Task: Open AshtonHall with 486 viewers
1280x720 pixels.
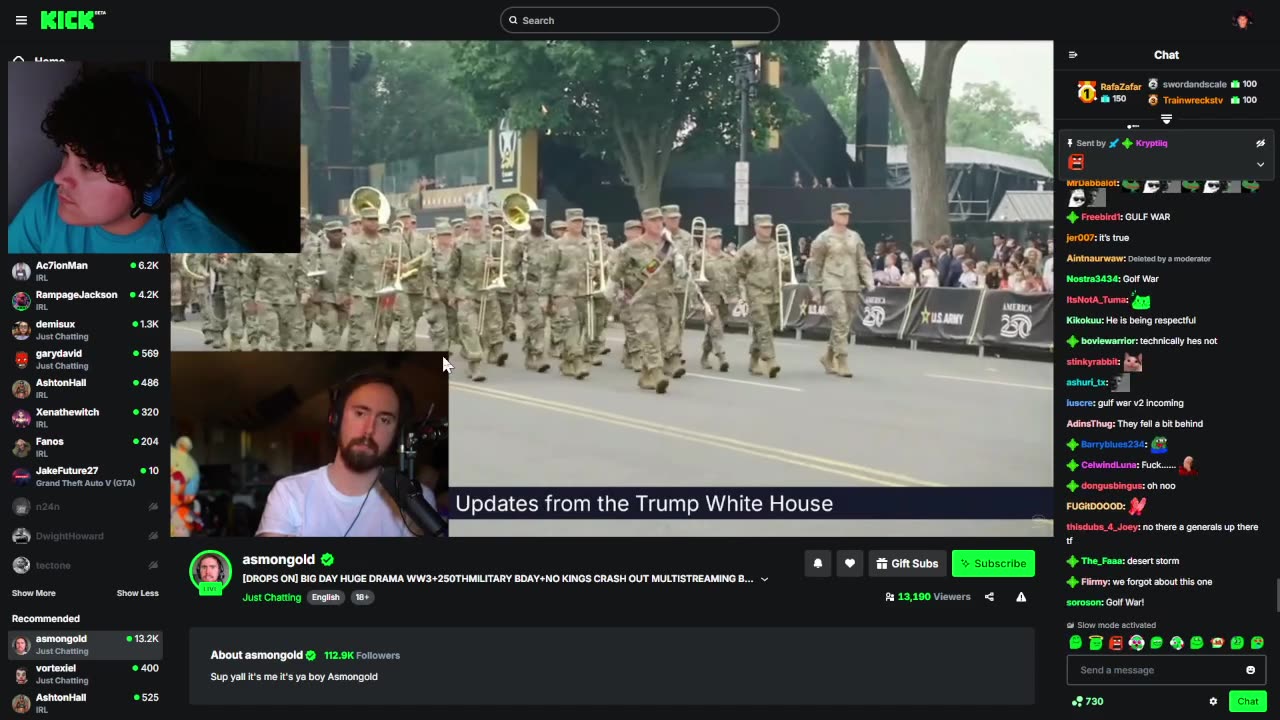Action: [85, 388]
